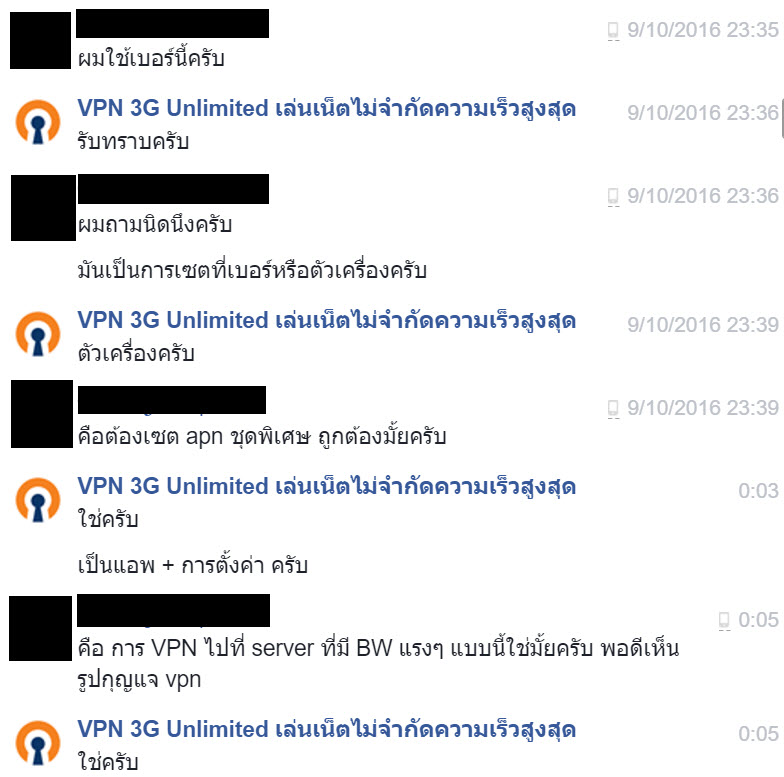Click the 0:03 timestamp of 'ใช่ครับ' reply
This screenshot has height=777, width=784.
coord(758,490)
